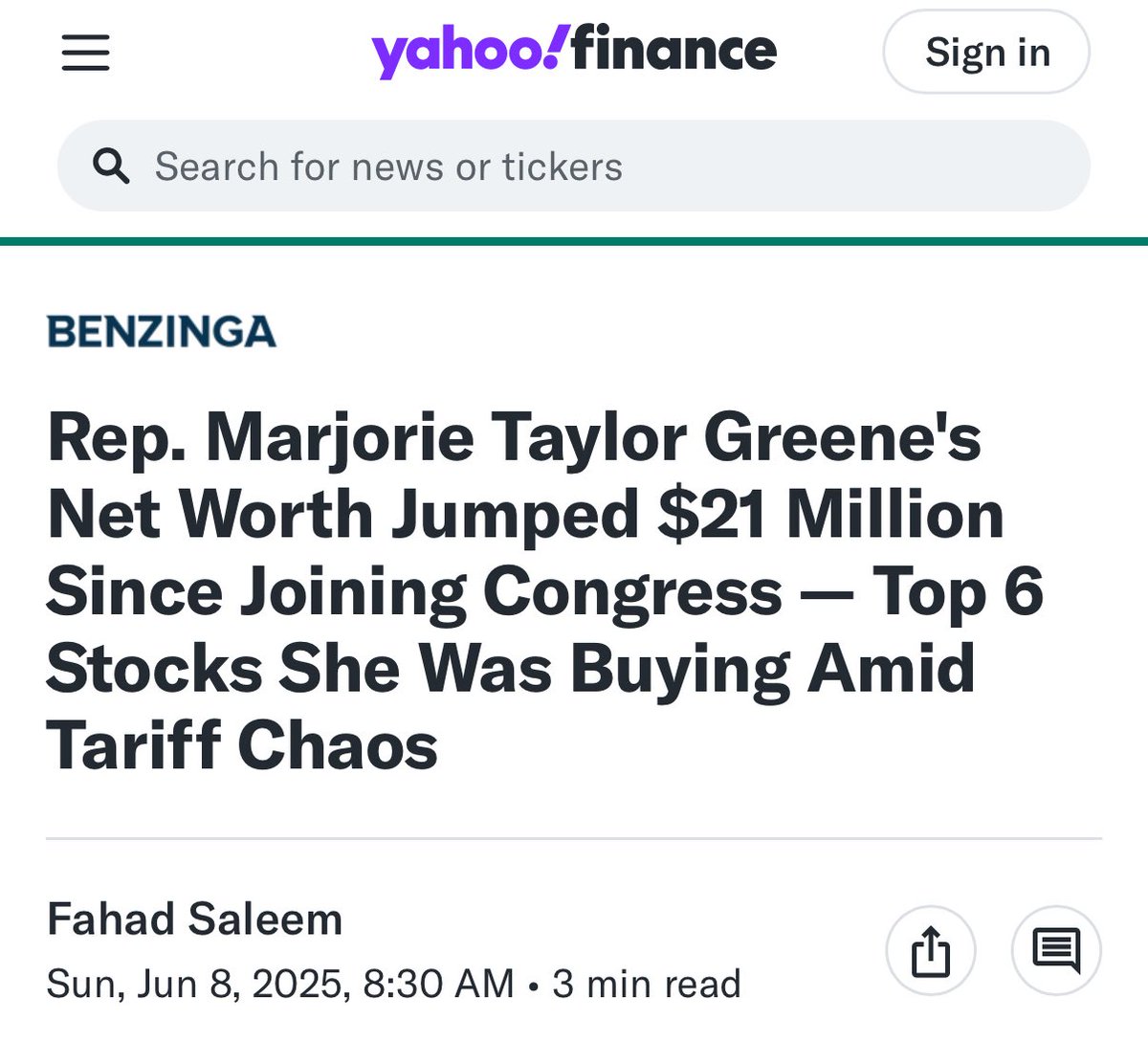Click the 3 min read label
The image size is (1148, 1041).
click(647, 984)
